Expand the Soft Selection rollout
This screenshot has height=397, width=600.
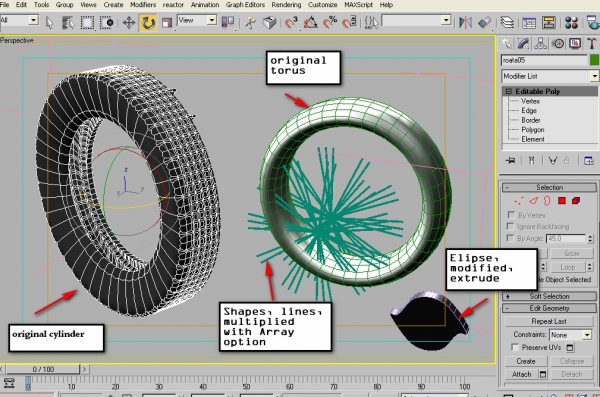(549, 296)
